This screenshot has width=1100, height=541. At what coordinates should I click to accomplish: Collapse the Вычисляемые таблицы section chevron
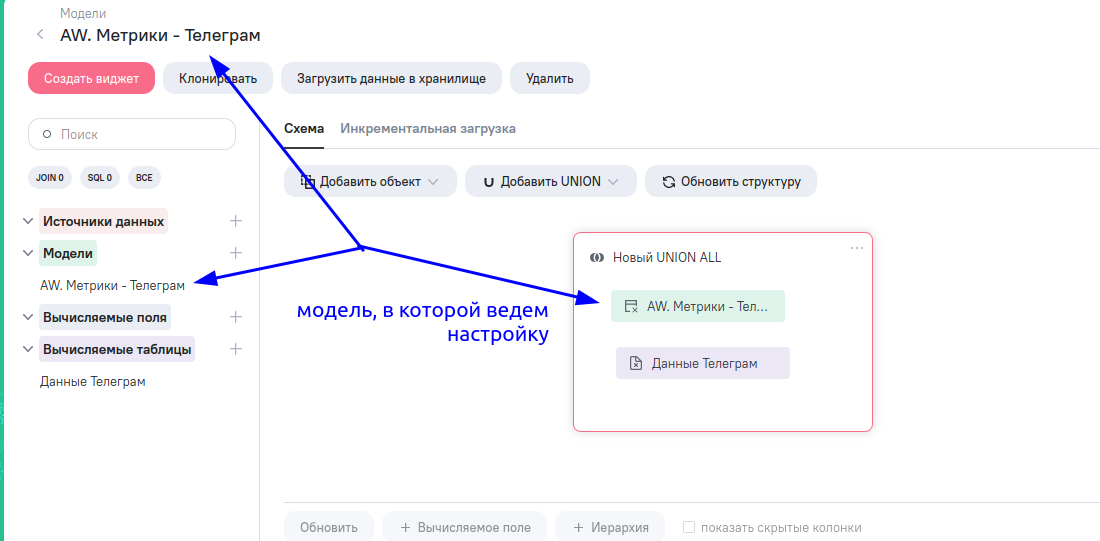pyautogui.click(x=27, y=349)
